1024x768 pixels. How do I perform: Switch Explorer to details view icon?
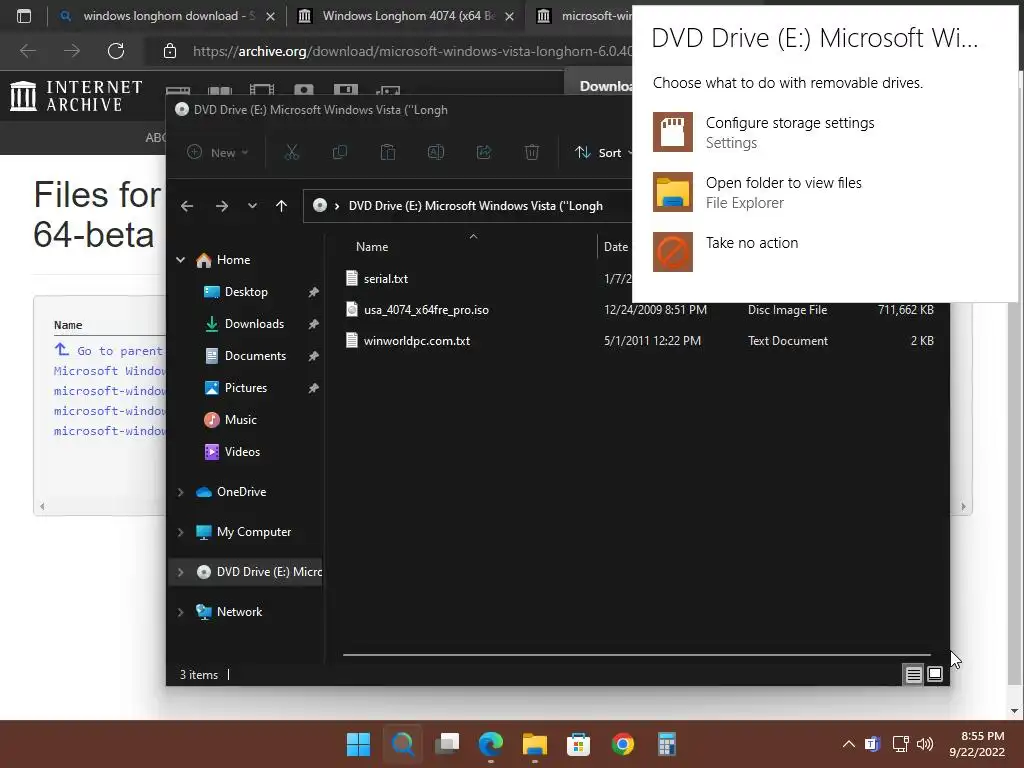[x=914, y=674]
